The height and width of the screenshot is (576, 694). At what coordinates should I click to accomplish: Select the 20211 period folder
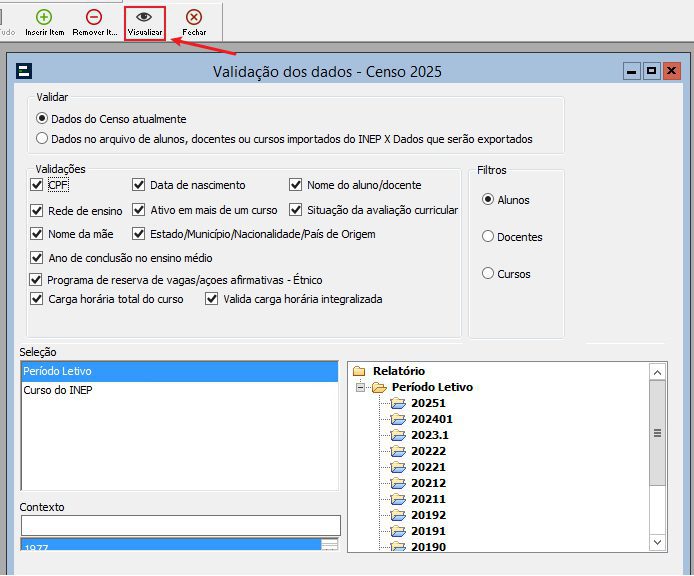tap(398, 499)
